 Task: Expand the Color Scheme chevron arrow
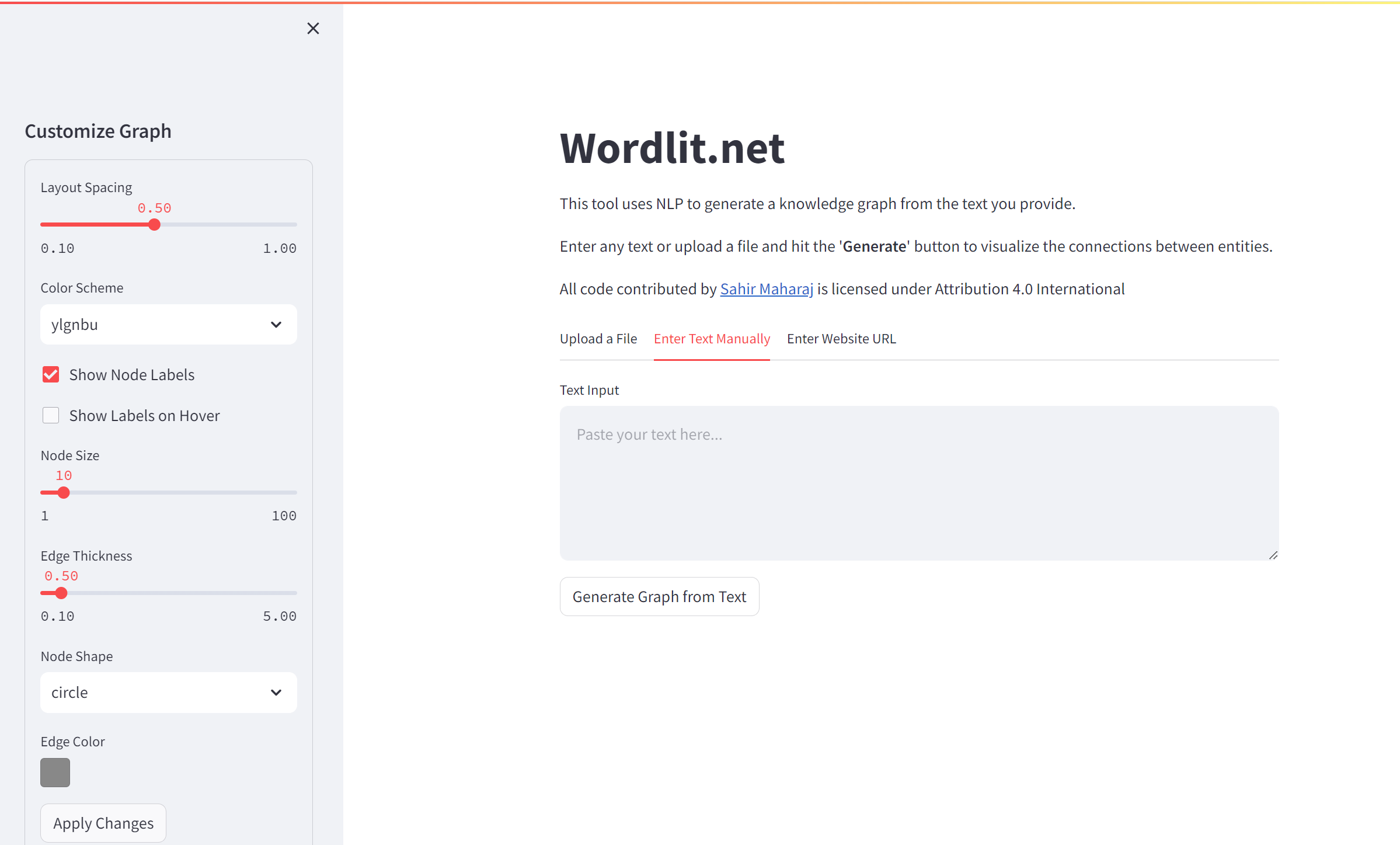click(276, 324)
